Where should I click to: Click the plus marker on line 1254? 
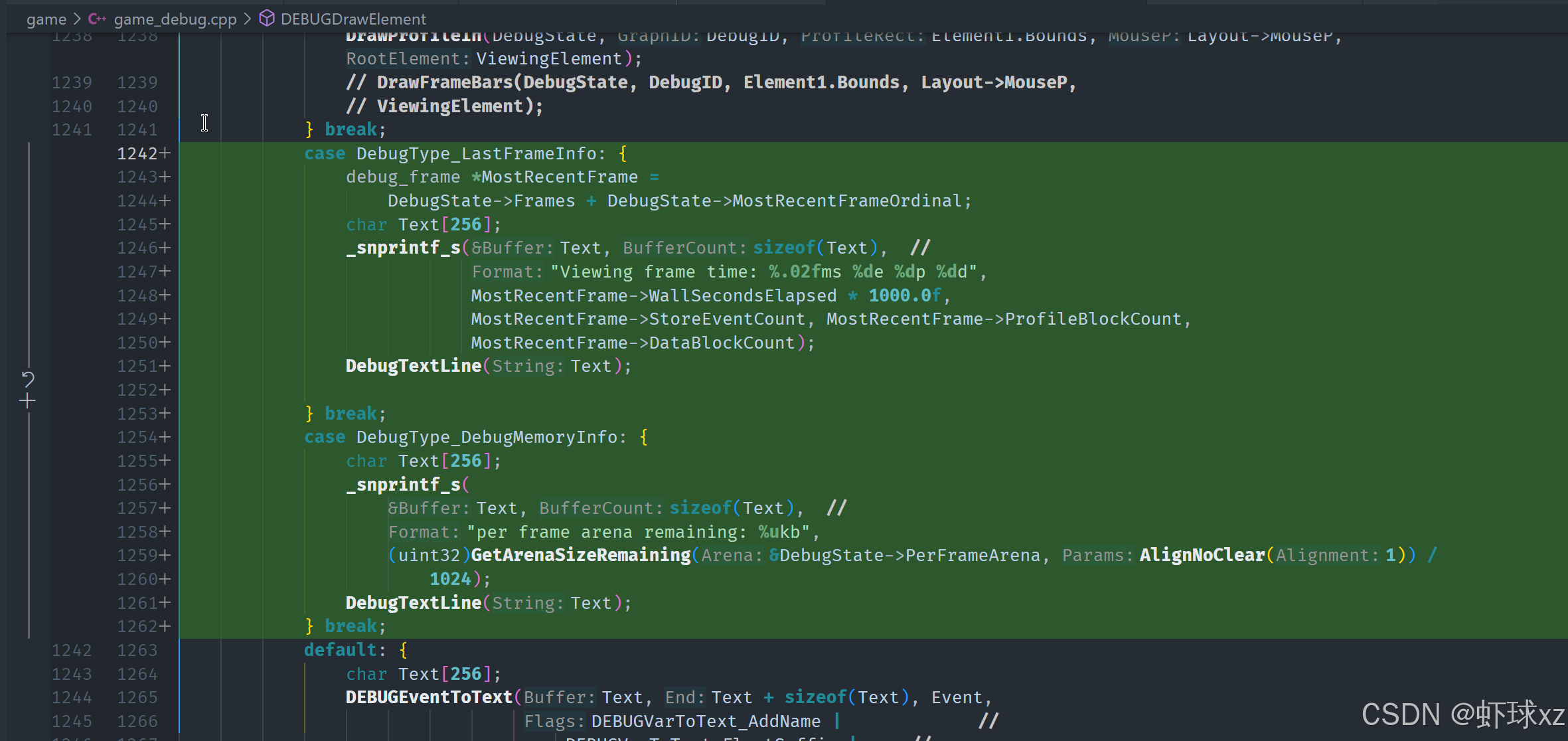pyautogui.click(x=165, y=437)
